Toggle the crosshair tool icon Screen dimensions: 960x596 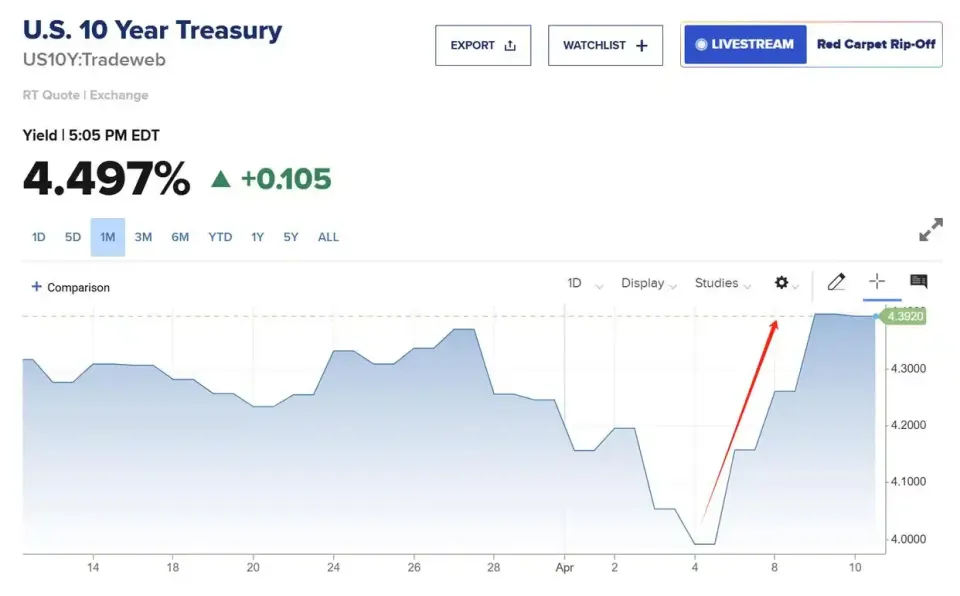point(877,281)
